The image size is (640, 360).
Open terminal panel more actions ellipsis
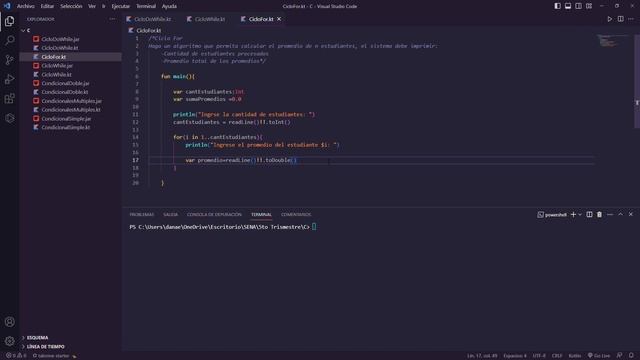(610, 214)
